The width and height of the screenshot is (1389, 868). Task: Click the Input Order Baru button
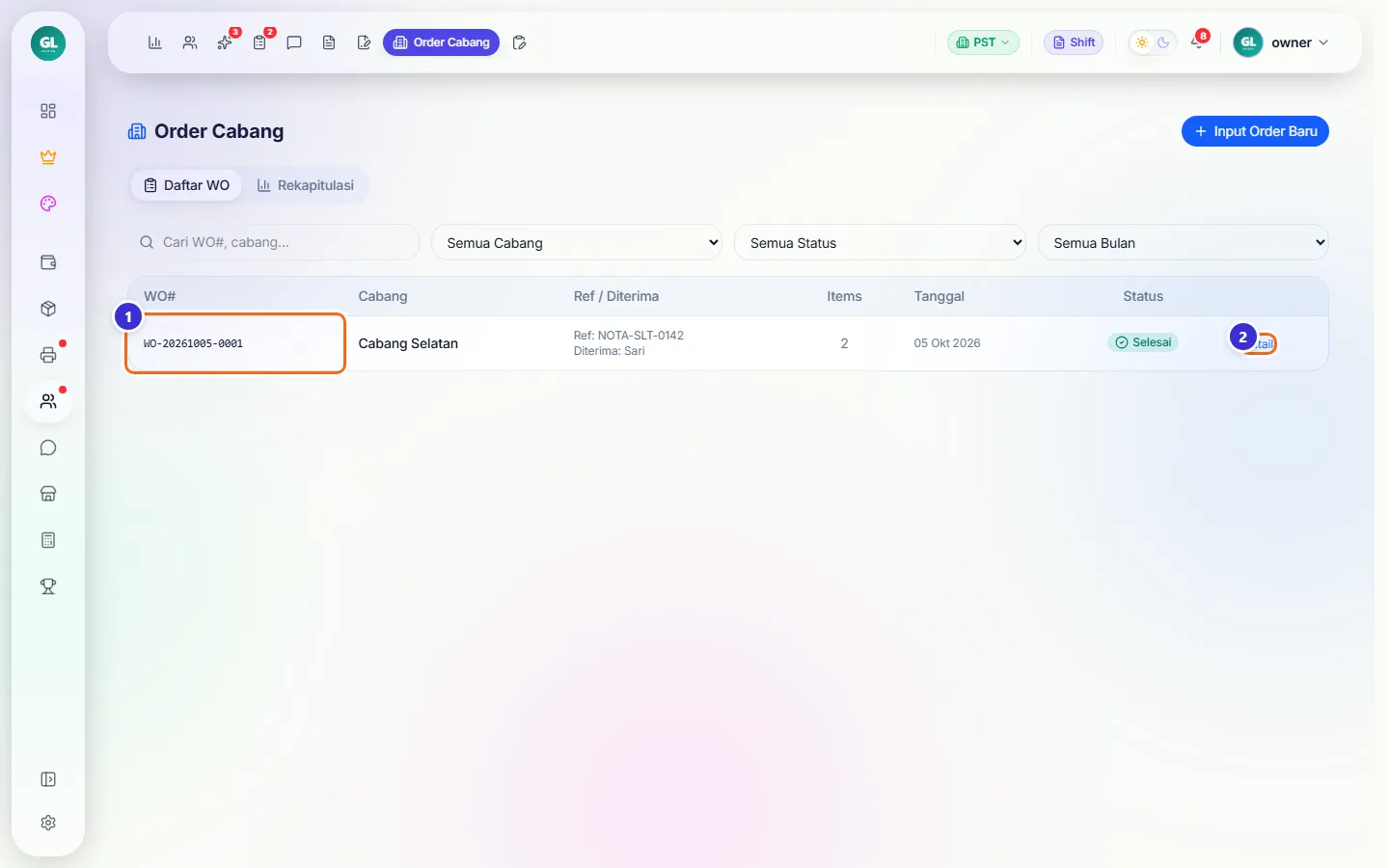click(x=1255, y=131)
